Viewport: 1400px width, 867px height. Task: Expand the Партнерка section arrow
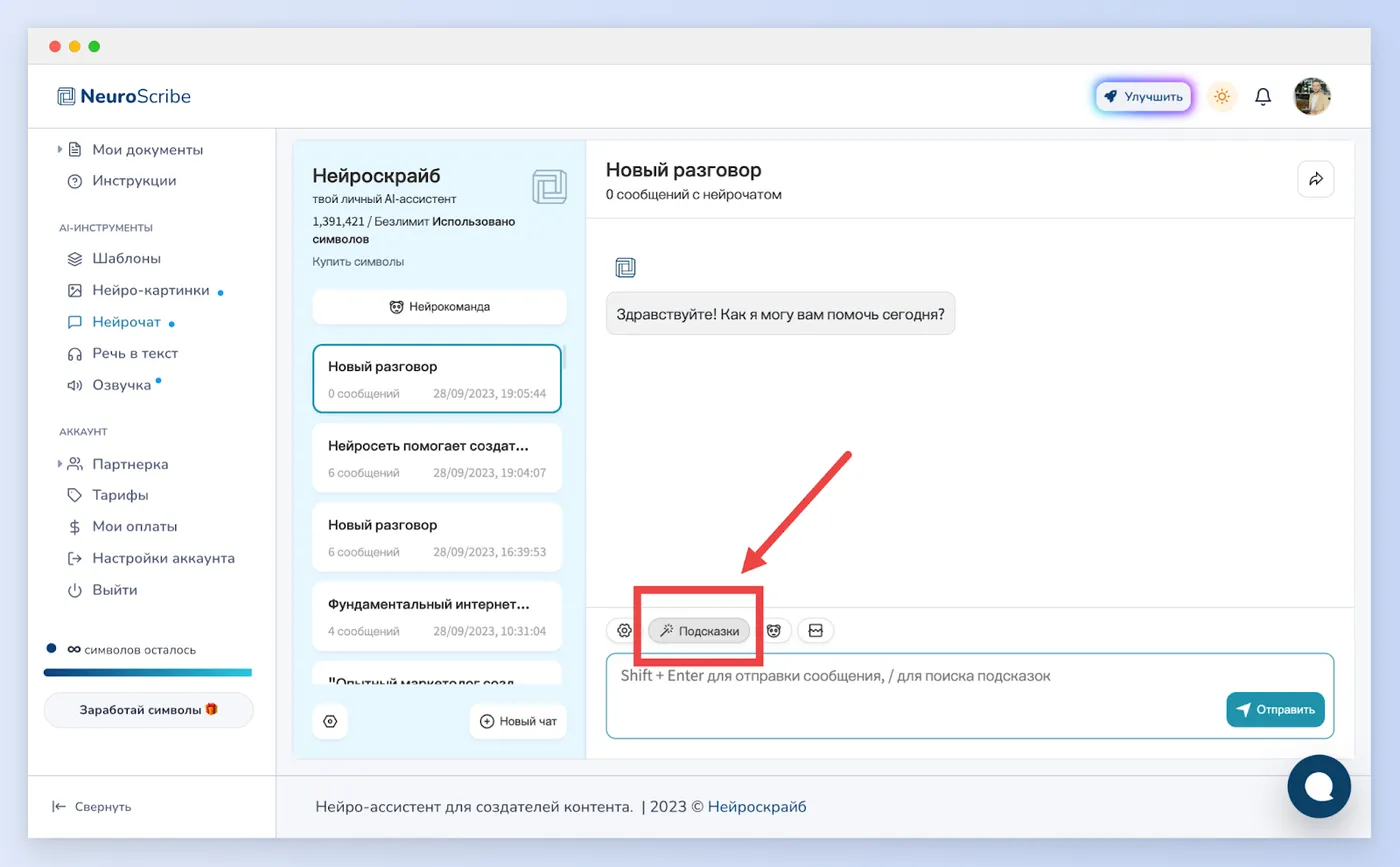pos(60,464)
